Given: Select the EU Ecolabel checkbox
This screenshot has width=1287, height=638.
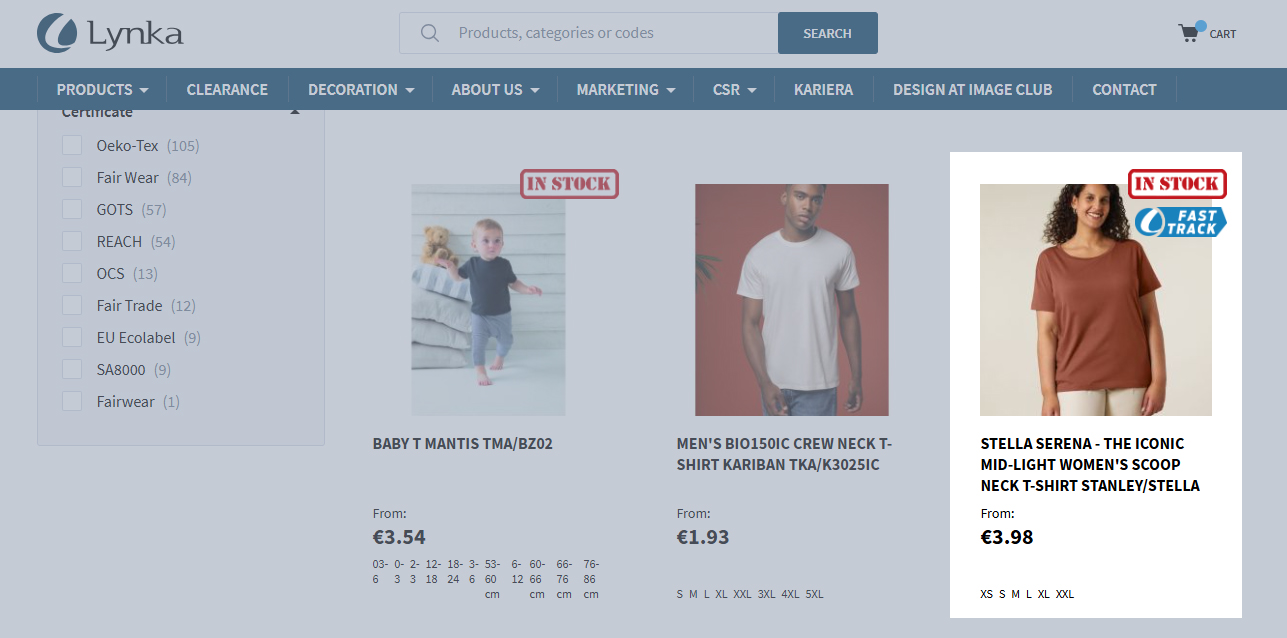Looking at the screenshot, I should (x=72, y=338).
